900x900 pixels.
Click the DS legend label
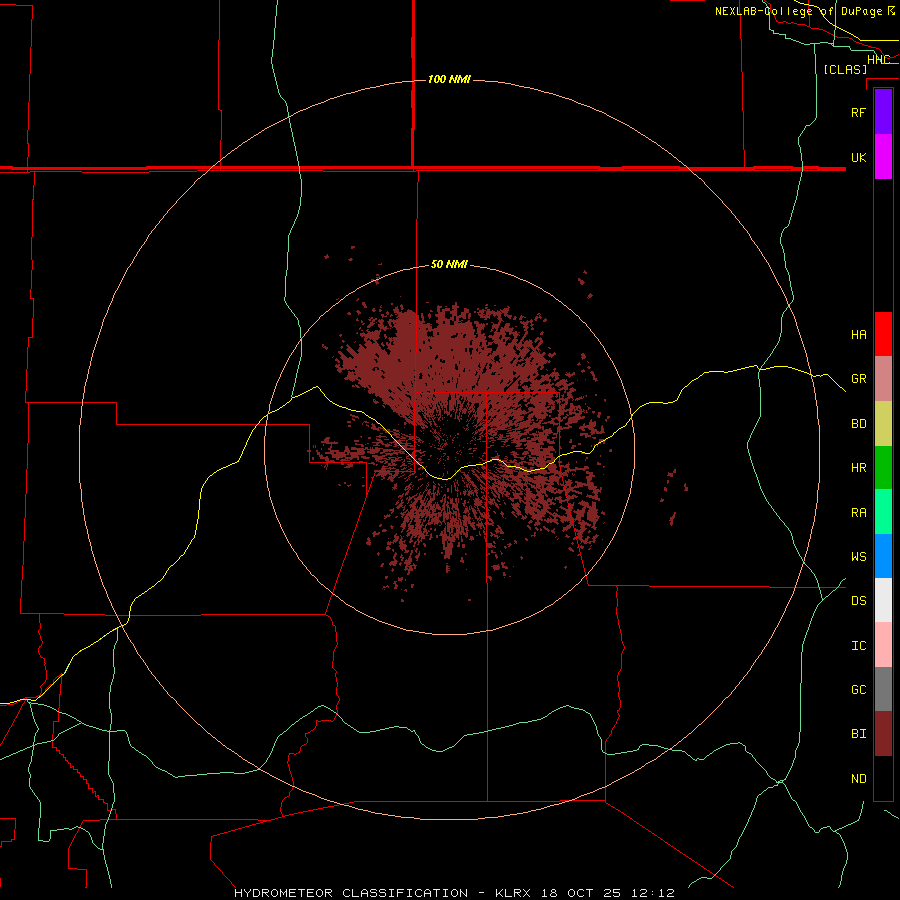click(x=858, y=601)
